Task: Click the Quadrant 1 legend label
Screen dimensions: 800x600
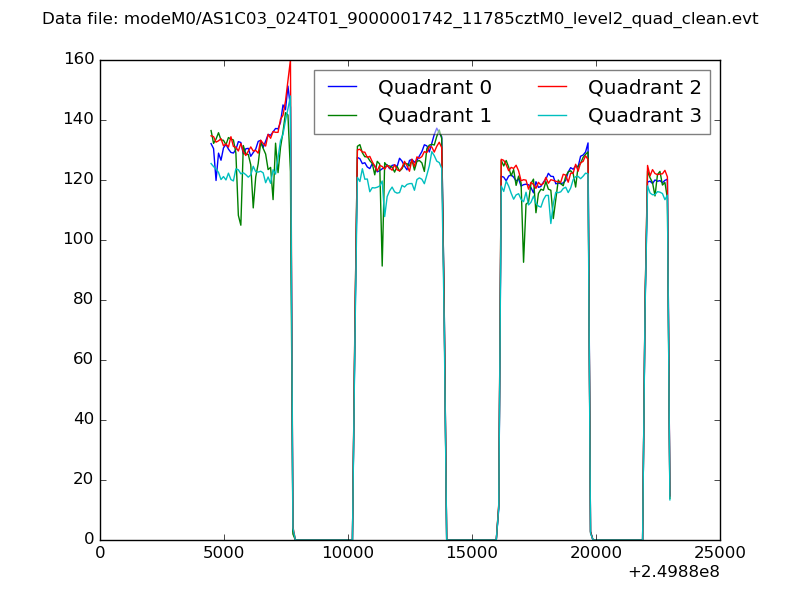Action: [434, 115]
